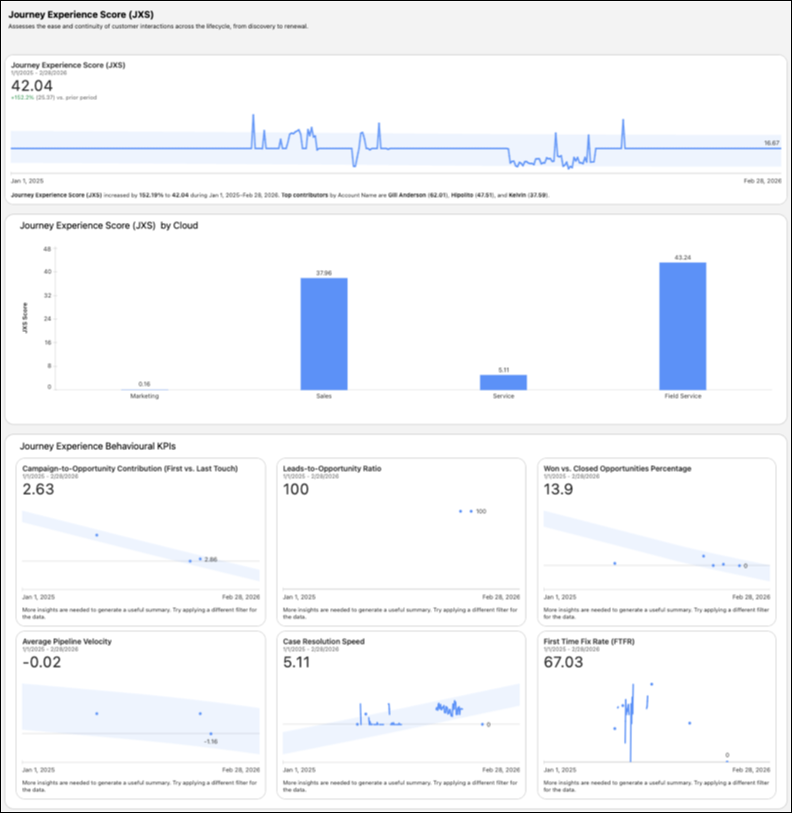Select the Case Resolution Speed trend chart
Image resolution: width=792 pixels, height=813 pixels.
click(401, 723)
